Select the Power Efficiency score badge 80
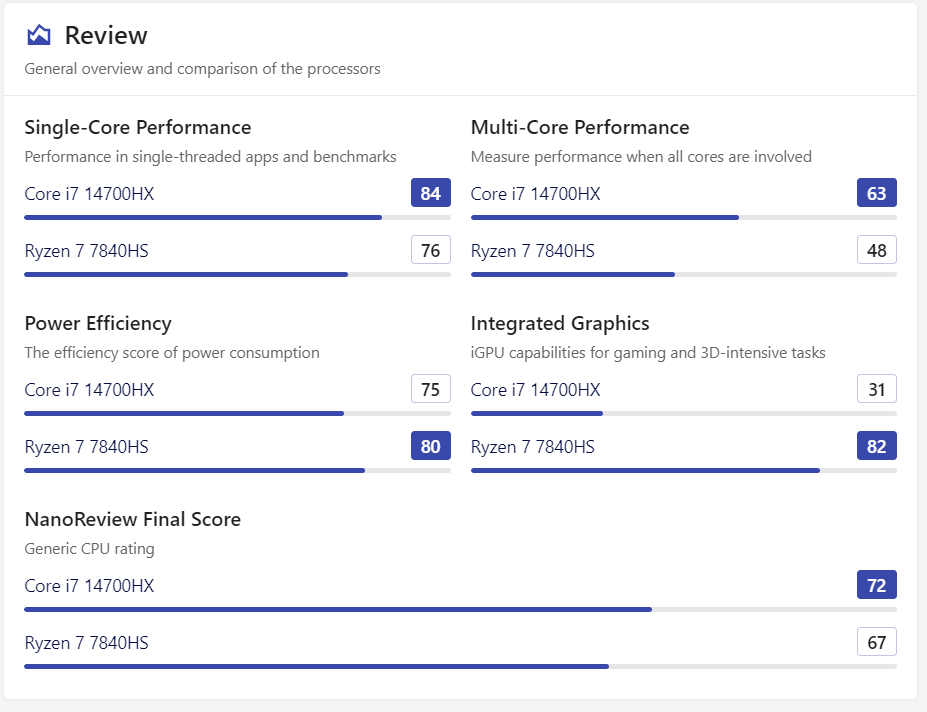 click(430, 446)
